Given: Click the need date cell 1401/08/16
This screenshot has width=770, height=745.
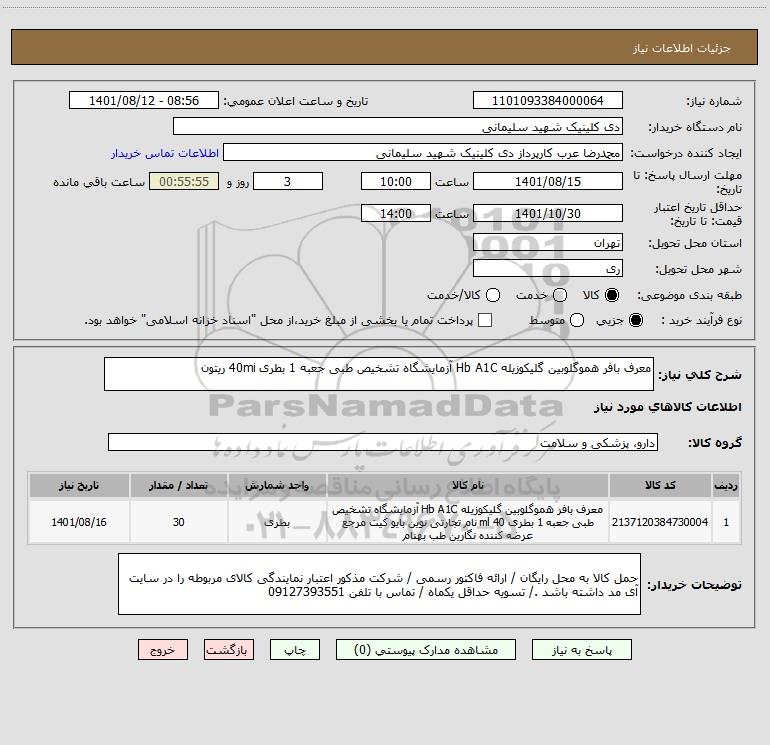Looking at the screenshot, I should (79, 522).
